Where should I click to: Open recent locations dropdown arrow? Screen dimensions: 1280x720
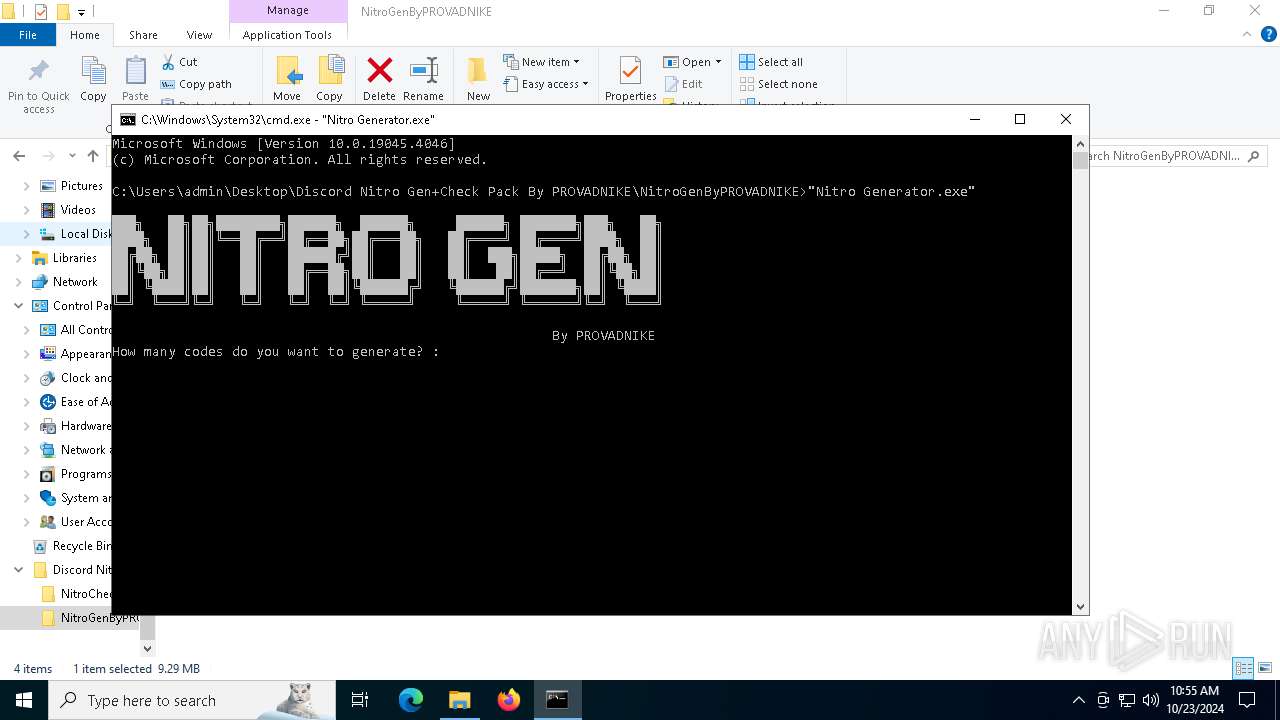click(72, 156)
